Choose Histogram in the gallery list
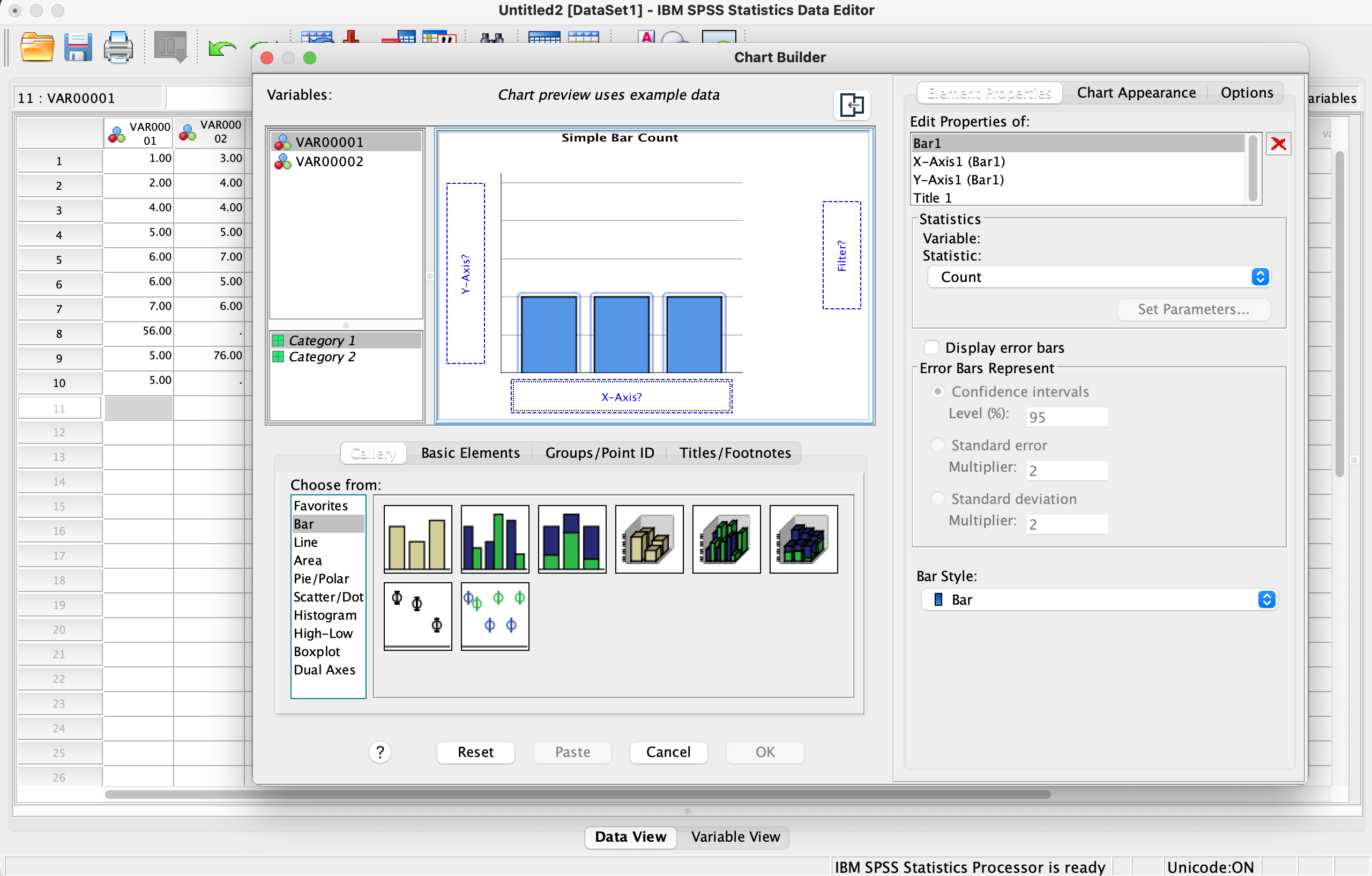The image size is (1372, 876). point(325,615)
